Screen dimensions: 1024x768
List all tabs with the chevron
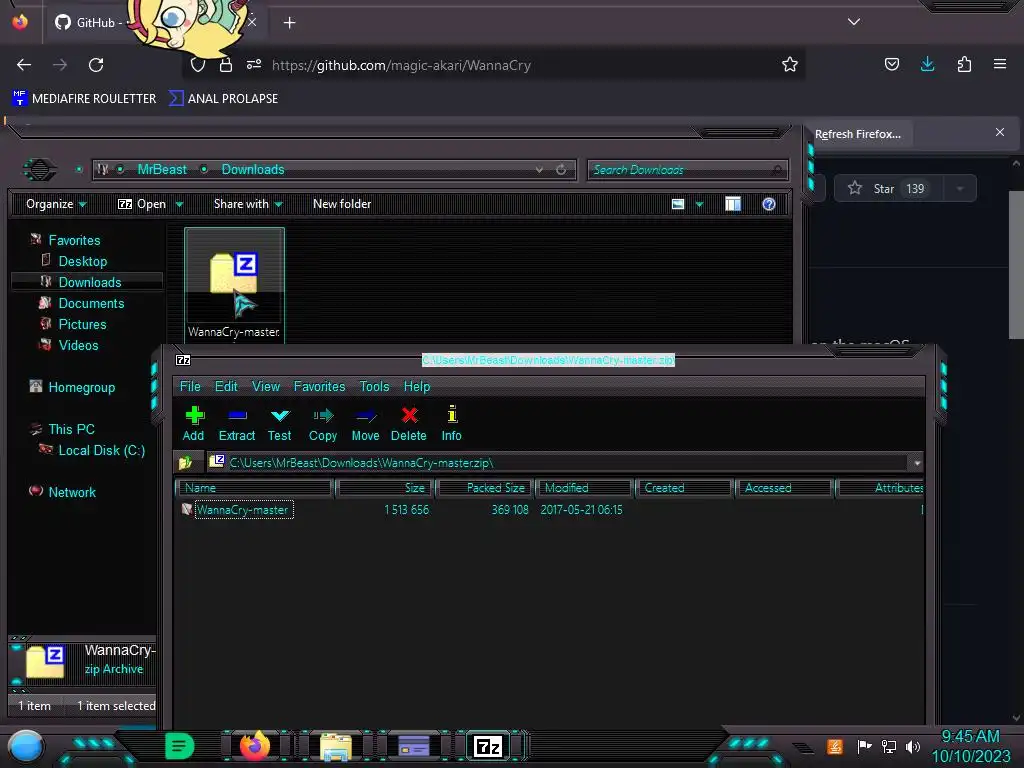[x=854, y=22]
